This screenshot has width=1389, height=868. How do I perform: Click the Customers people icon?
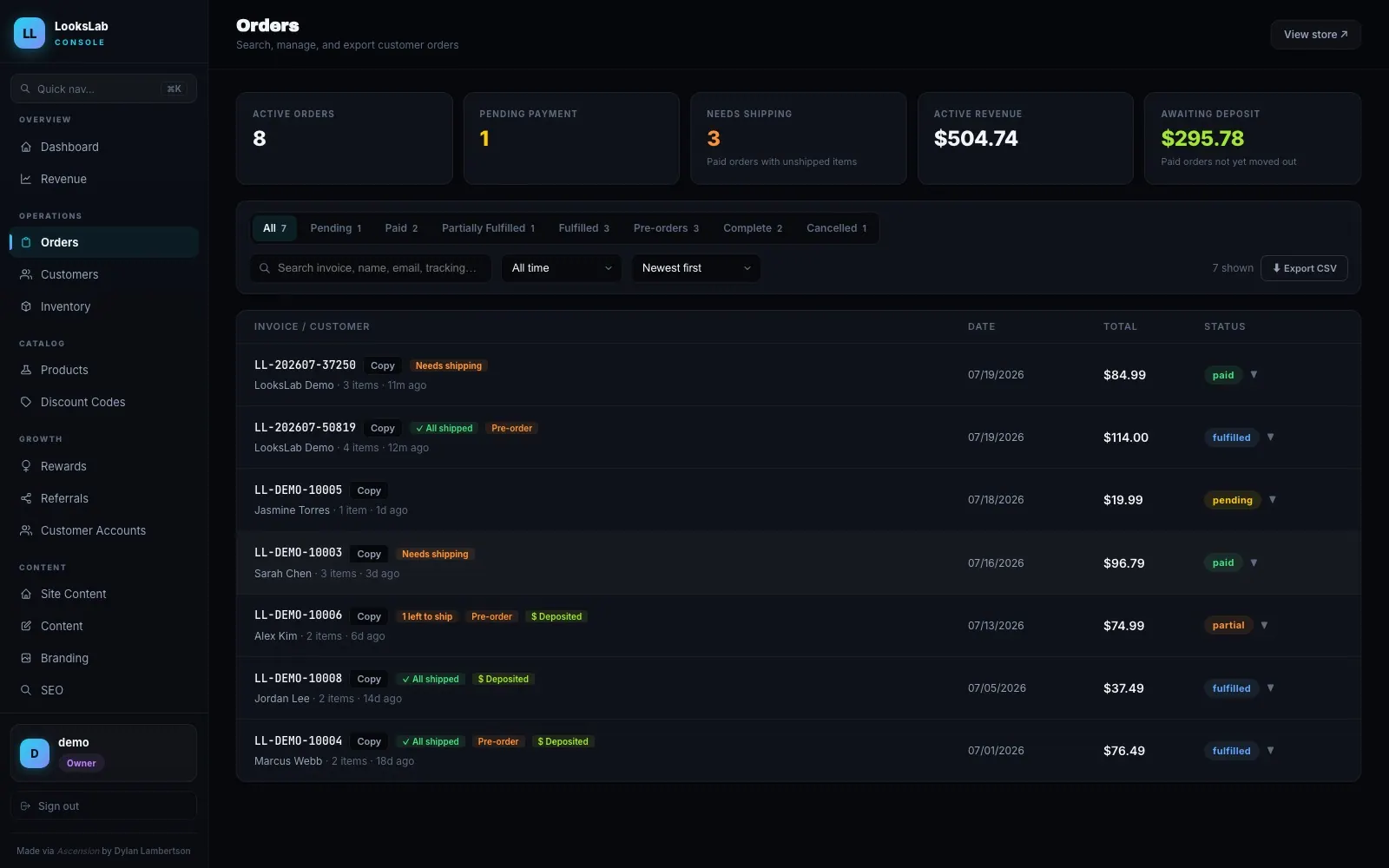[26, 274]
